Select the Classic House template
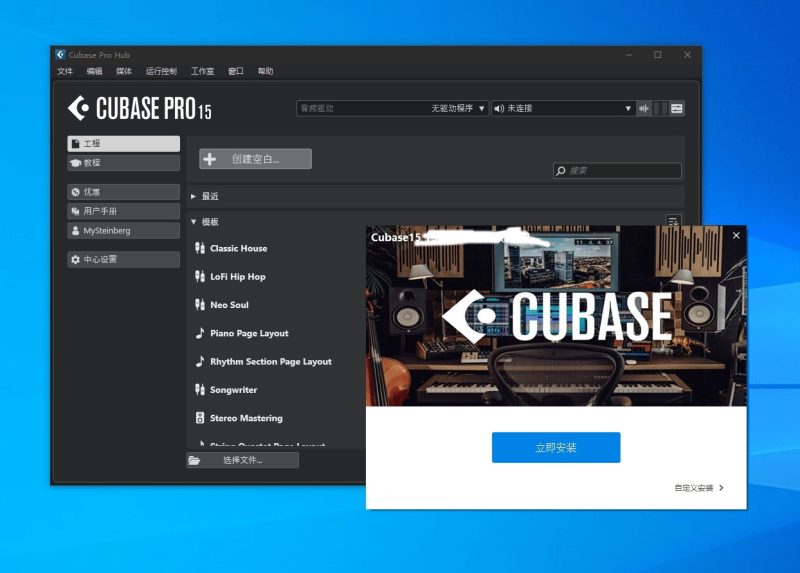Viewport: 800px width, 573px height. pos(238,248)
